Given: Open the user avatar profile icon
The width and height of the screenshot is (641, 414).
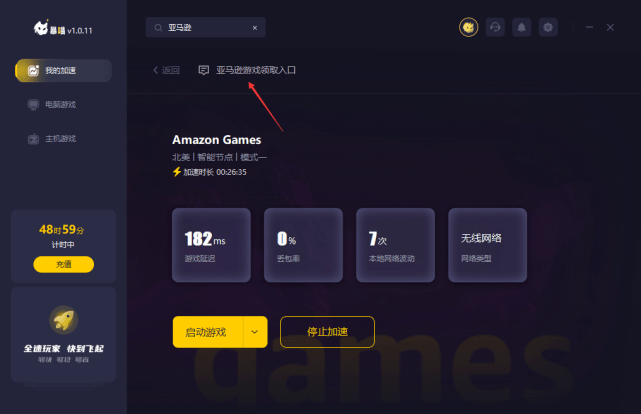Looking at the screenshot, I should click(468, 27).
